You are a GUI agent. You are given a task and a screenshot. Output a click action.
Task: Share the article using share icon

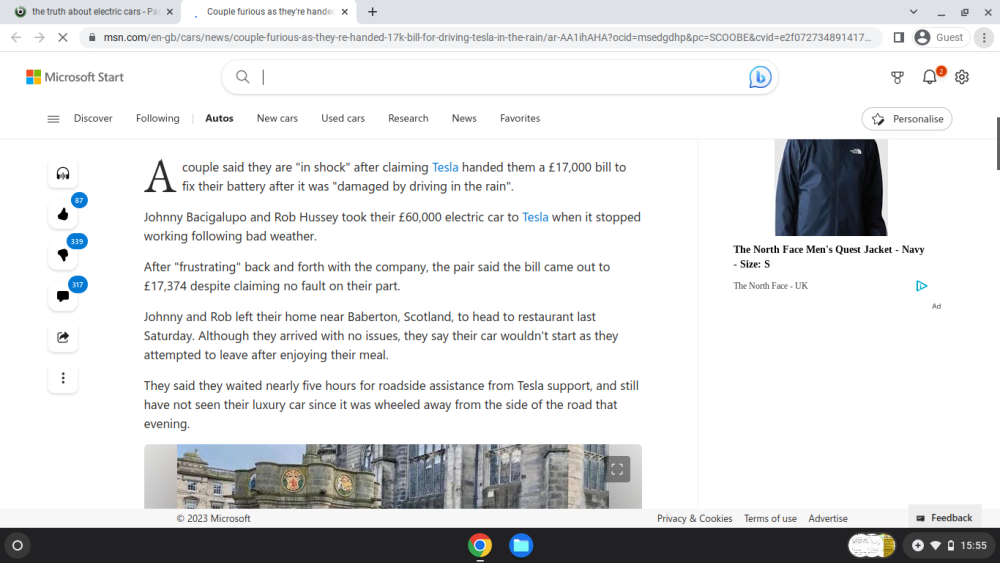tap(62, 337)
